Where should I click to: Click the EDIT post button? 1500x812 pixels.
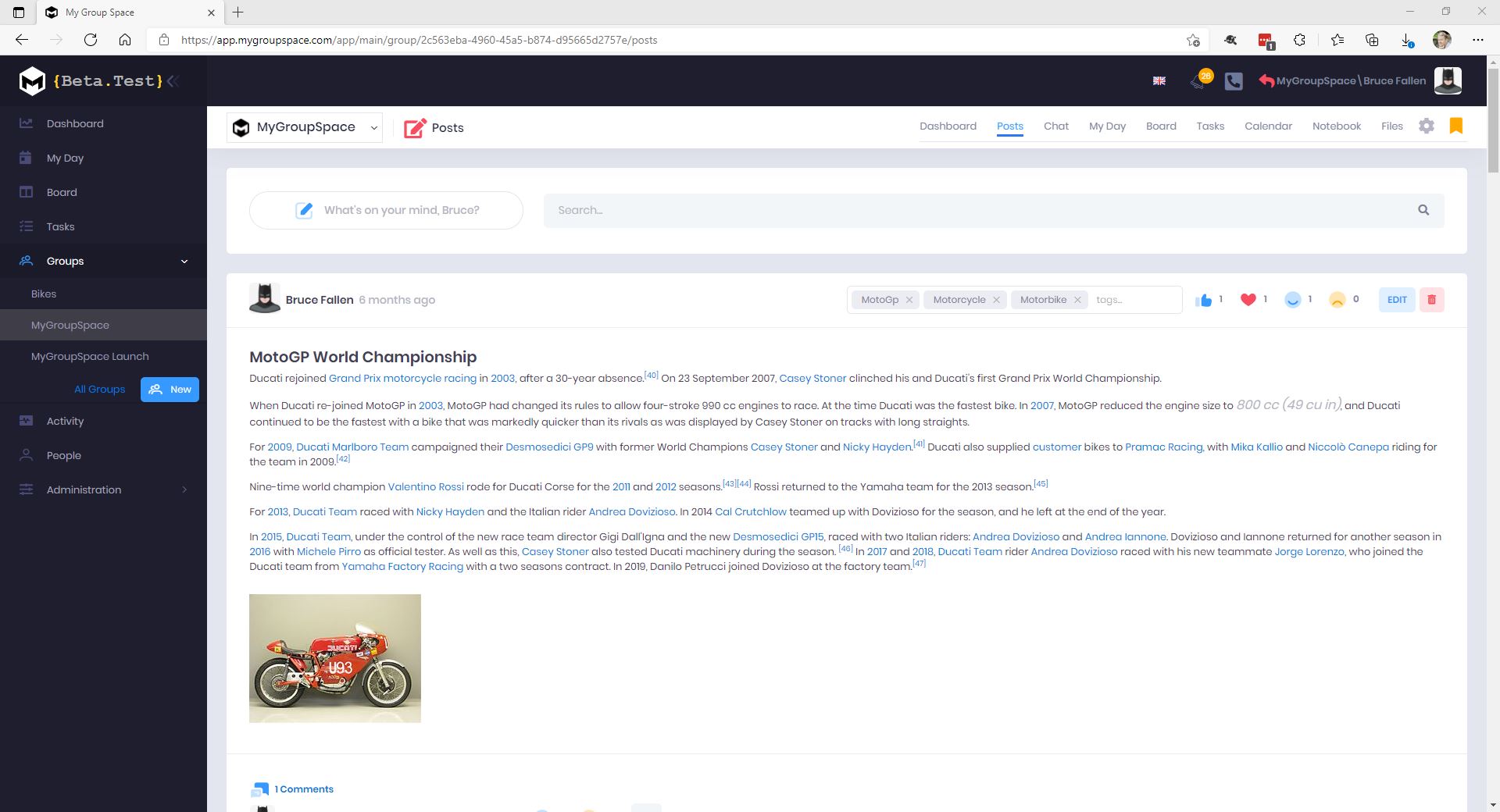click(x=1397, y=300)
